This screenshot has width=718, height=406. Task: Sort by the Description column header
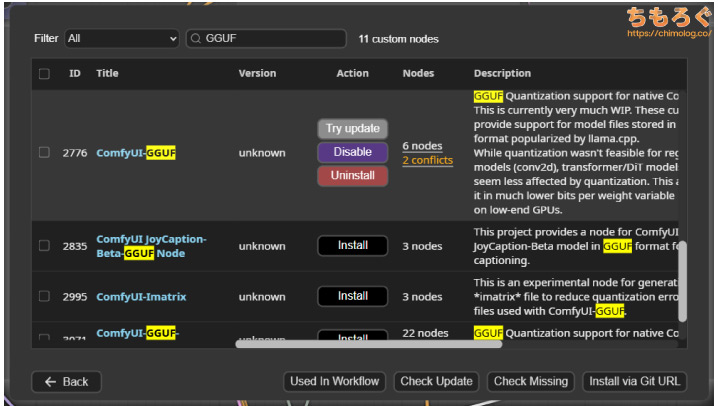502,73
